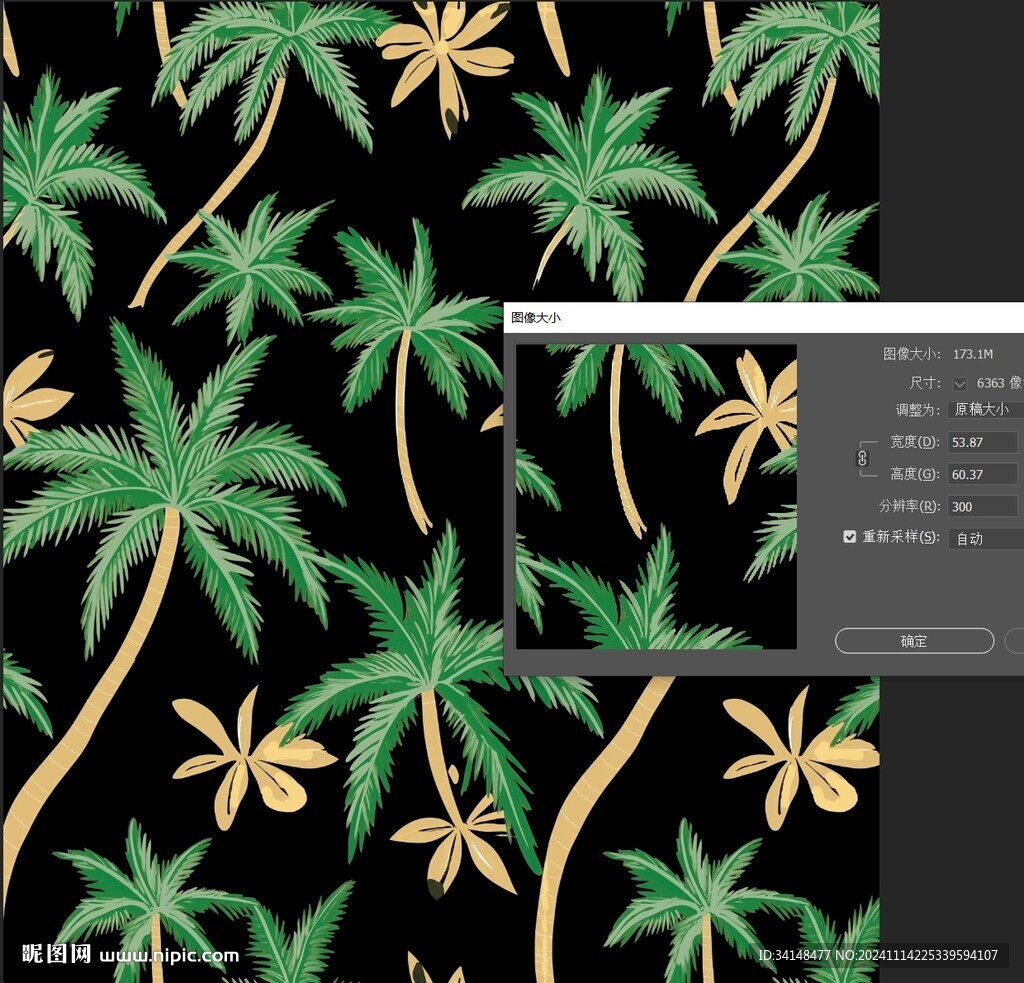1024x983 pixels.
Task: Click the 173.1M image size value
Action: coord(972,354)
